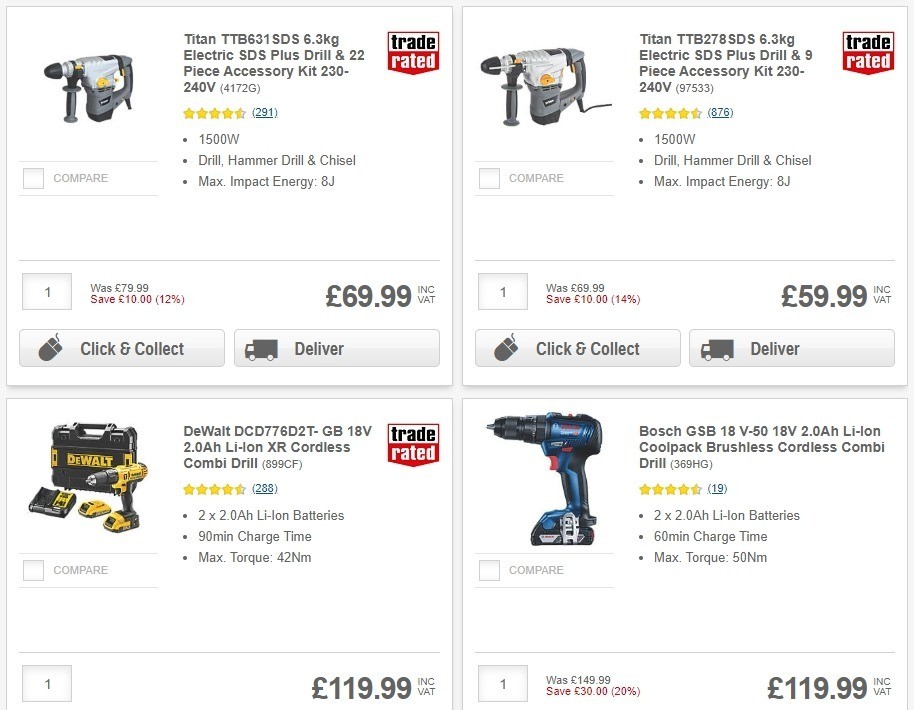Open the 291 reviews link
The width and height of the screenshot is (914, 710).
pyautogui.click(x=265, y=113)
